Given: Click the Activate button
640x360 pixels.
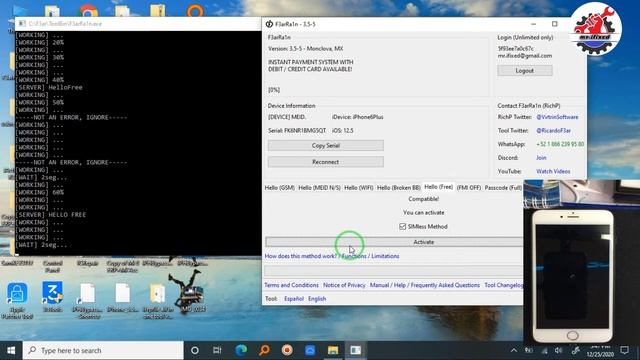Looking at the screenshot, I should [x=394, y=242].
